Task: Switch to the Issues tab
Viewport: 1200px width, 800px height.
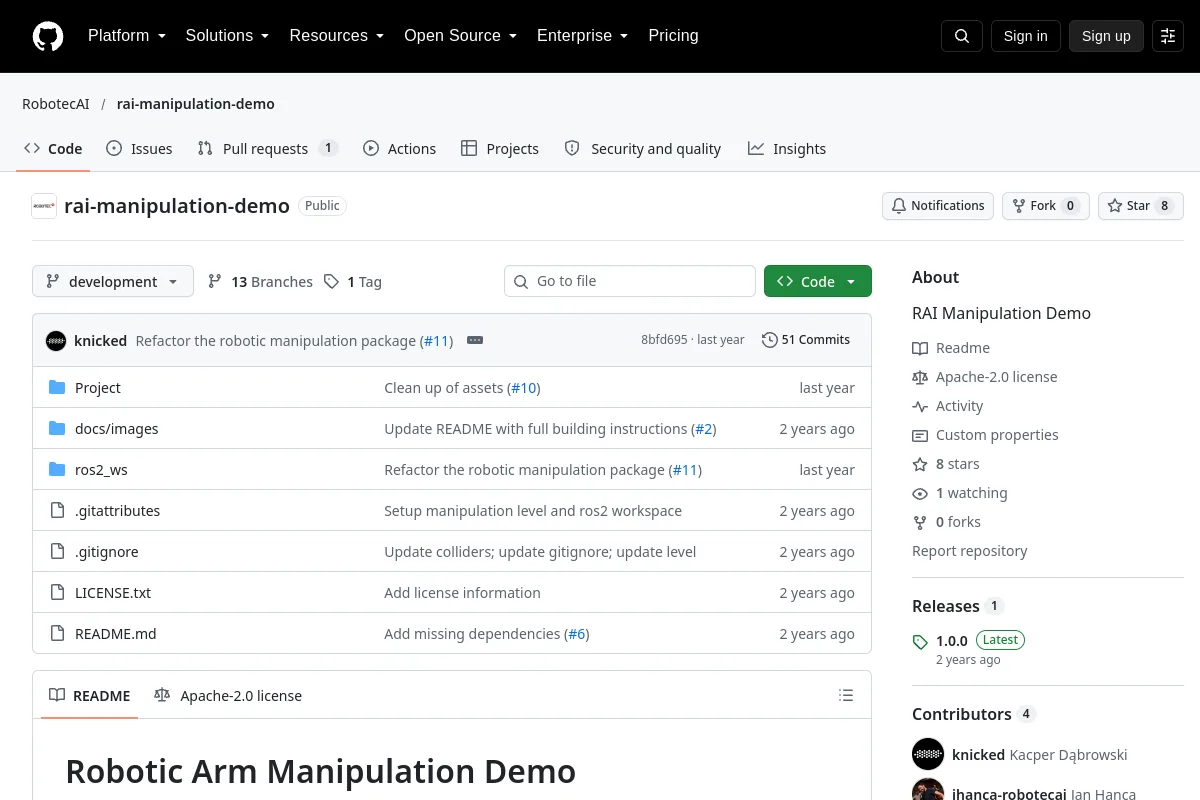Action: pyautogui.click(x=139, y=148)
